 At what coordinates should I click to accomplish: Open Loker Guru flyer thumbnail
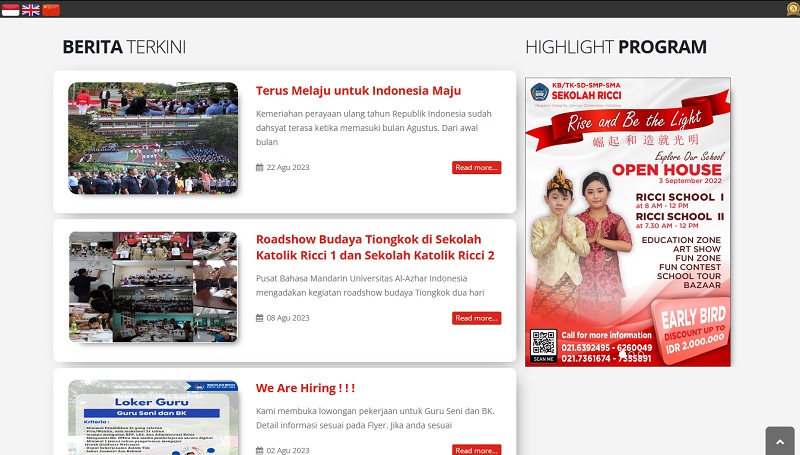[x=153, y=418]
